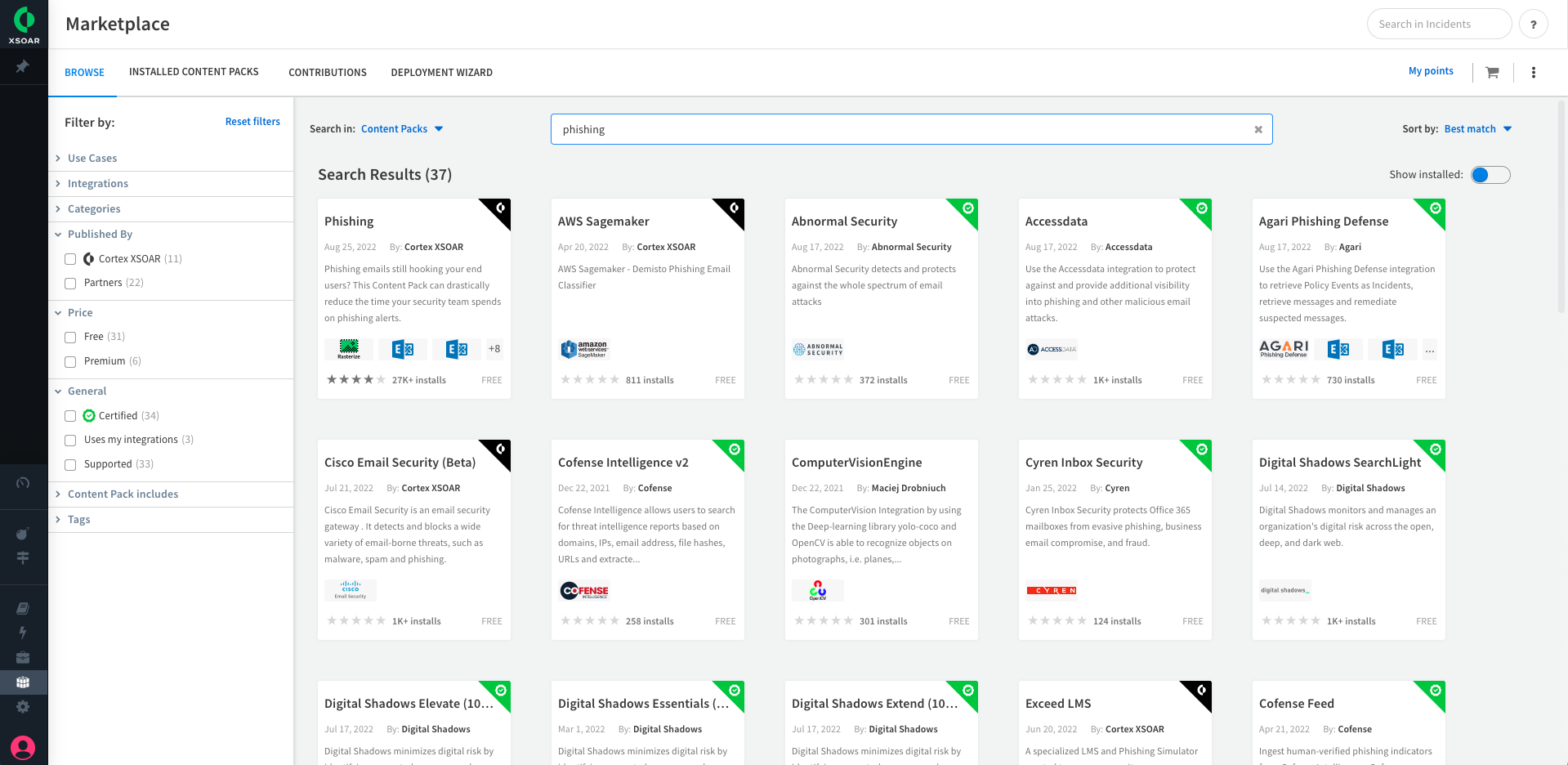This screenshot has width=1568, height=765.
Task: Check the Supported filter checkbox
Action: point(70,465)
